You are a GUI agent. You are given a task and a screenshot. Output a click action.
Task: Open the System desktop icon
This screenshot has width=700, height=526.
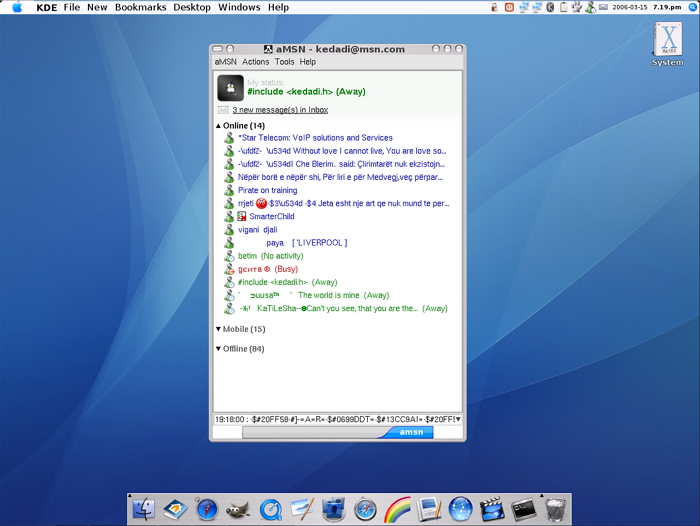[x=668, y=45]
